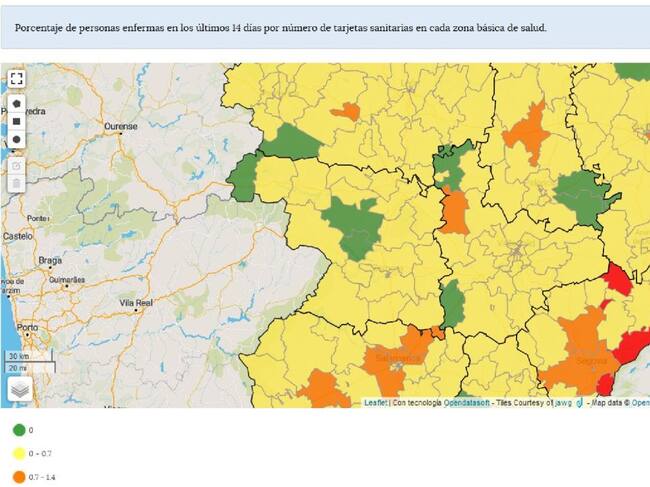This screenshot has width=650, height=487.
Task: Toggle fullscreen map view
Action: click(17, 78)
